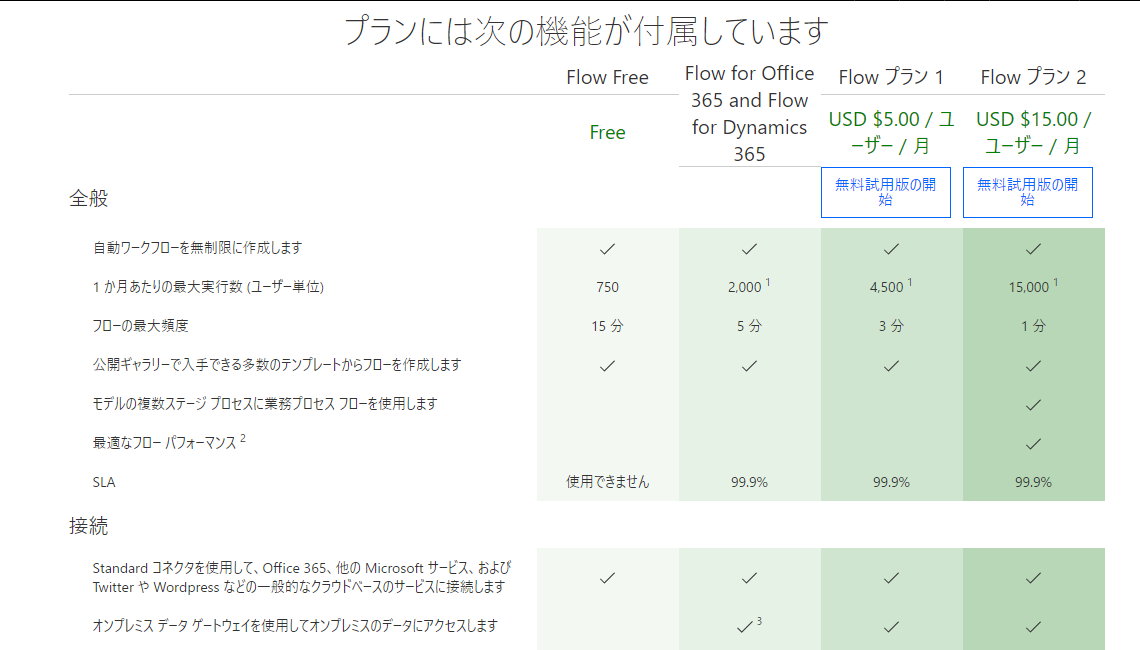Screen dimensions: 1140x650
Task: Click the 自動ワークフローを無制限に作成します row label
Action: pos(197,248)
